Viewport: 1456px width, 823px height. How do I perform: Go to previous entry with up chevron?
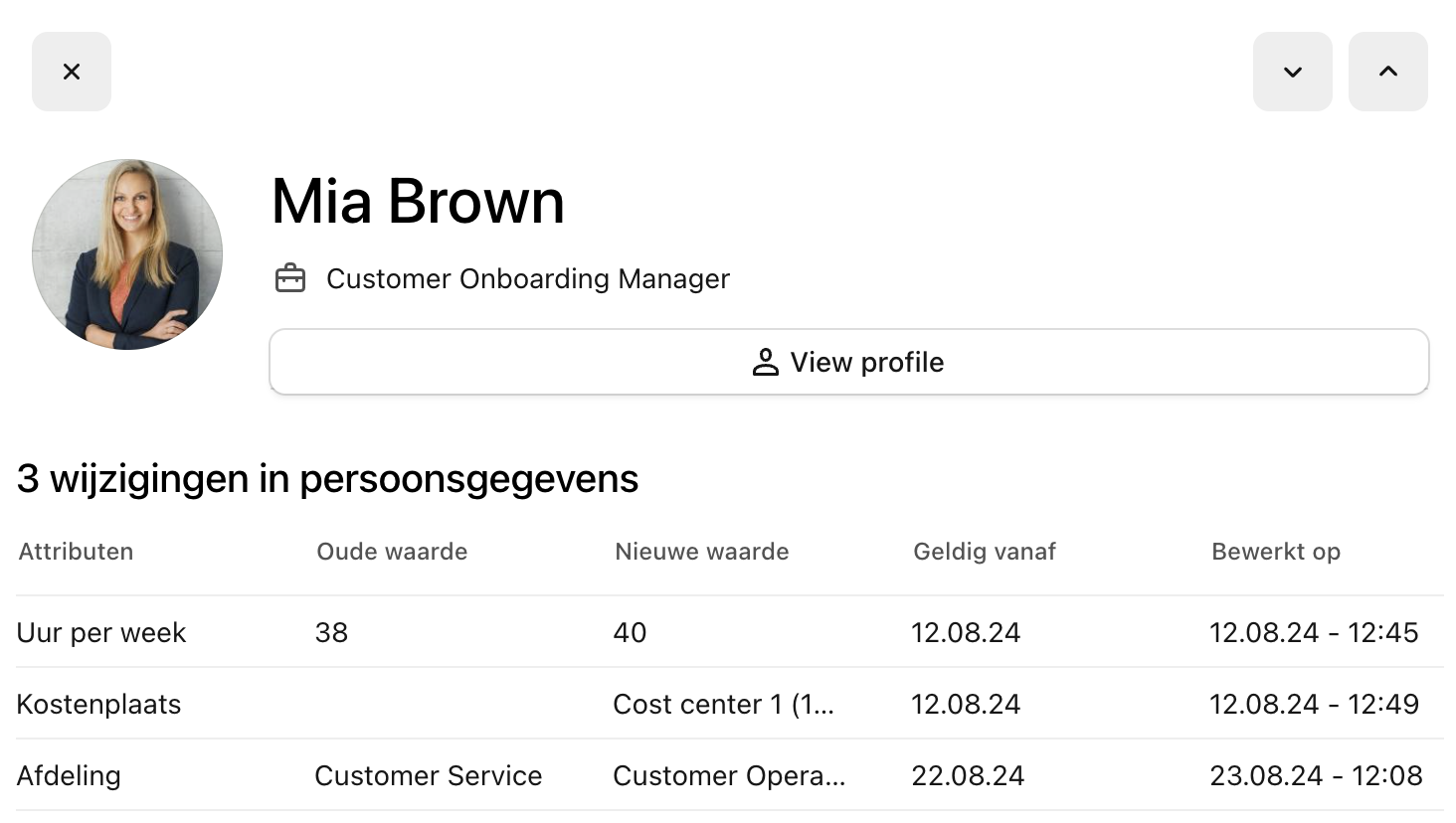pos(1387,72)
